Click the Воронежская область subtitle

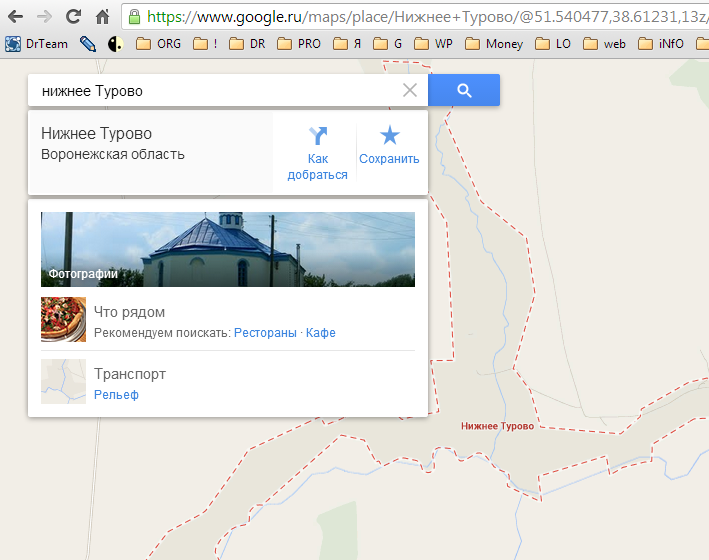click(113, 154)
